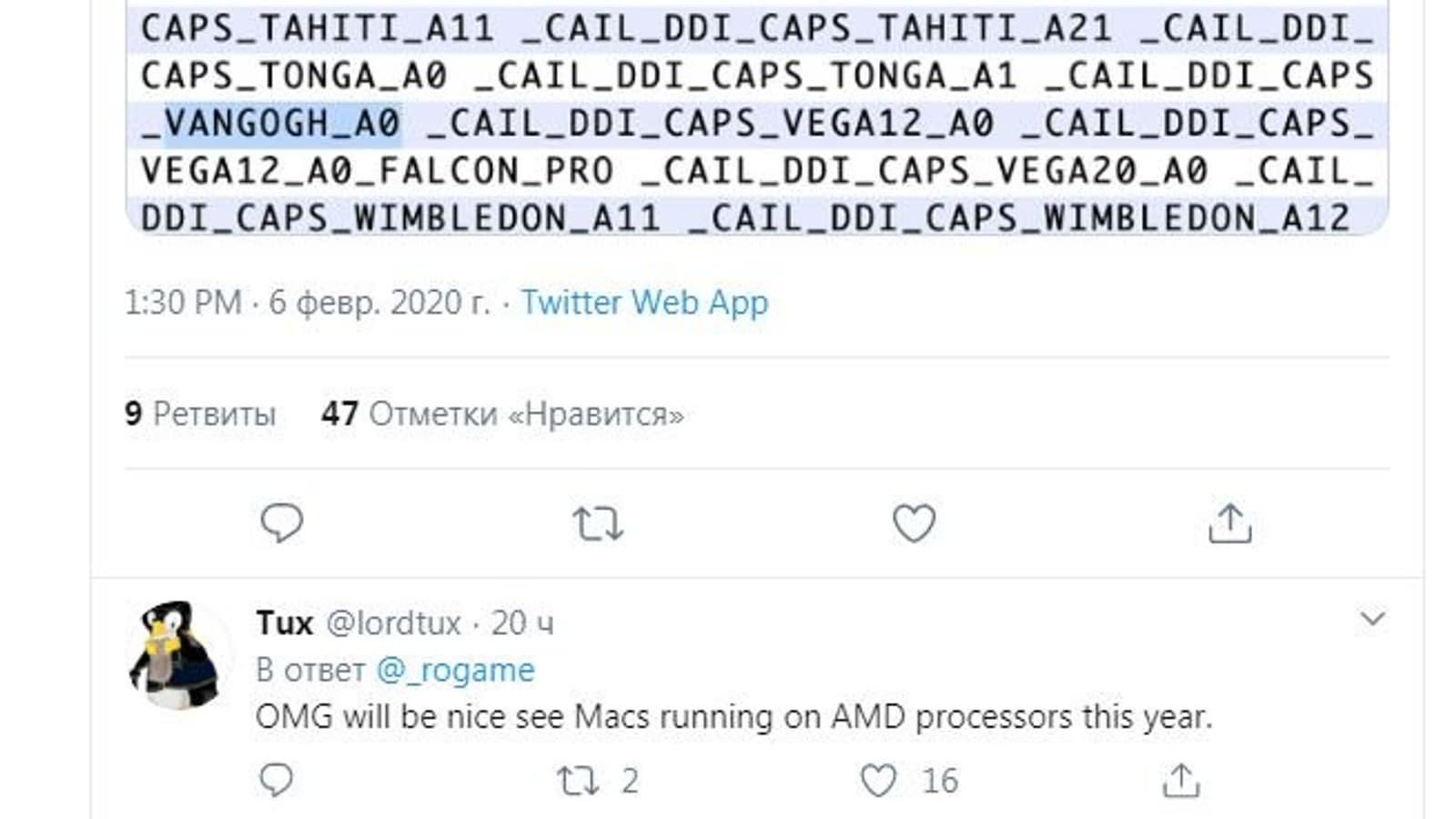Open the Twitter Web App link
Viewport: 1456px width, 819px height.
tap(644, 302)
